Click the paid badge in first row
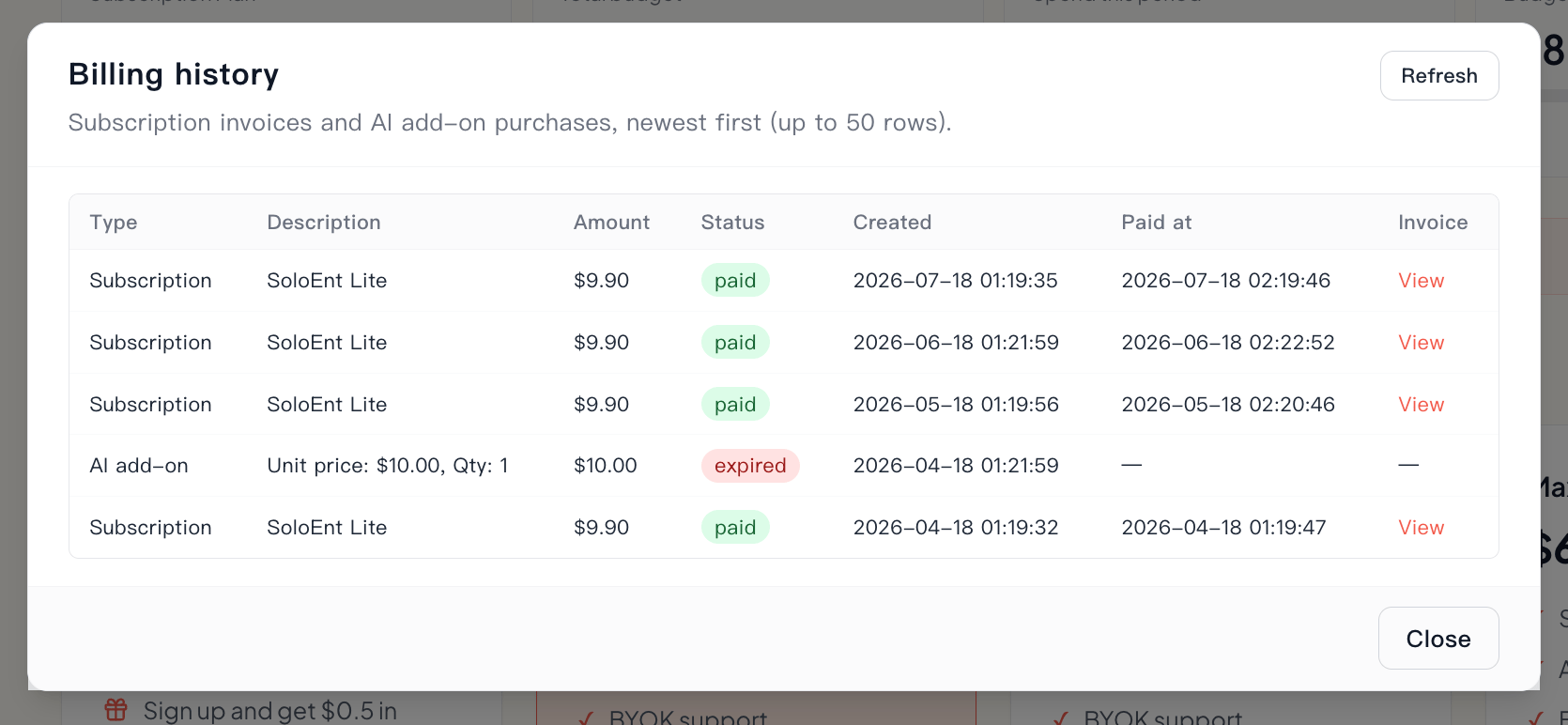The height and width of the screenshot is (725, 1568). coord(735,281)
